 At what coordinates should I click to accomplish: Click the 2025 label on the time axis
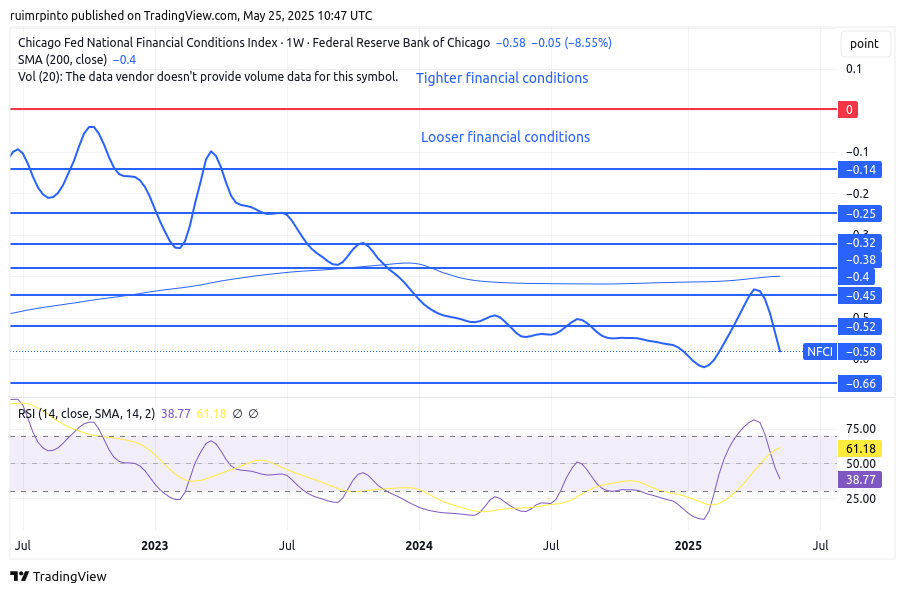click(x=688, y=546)
